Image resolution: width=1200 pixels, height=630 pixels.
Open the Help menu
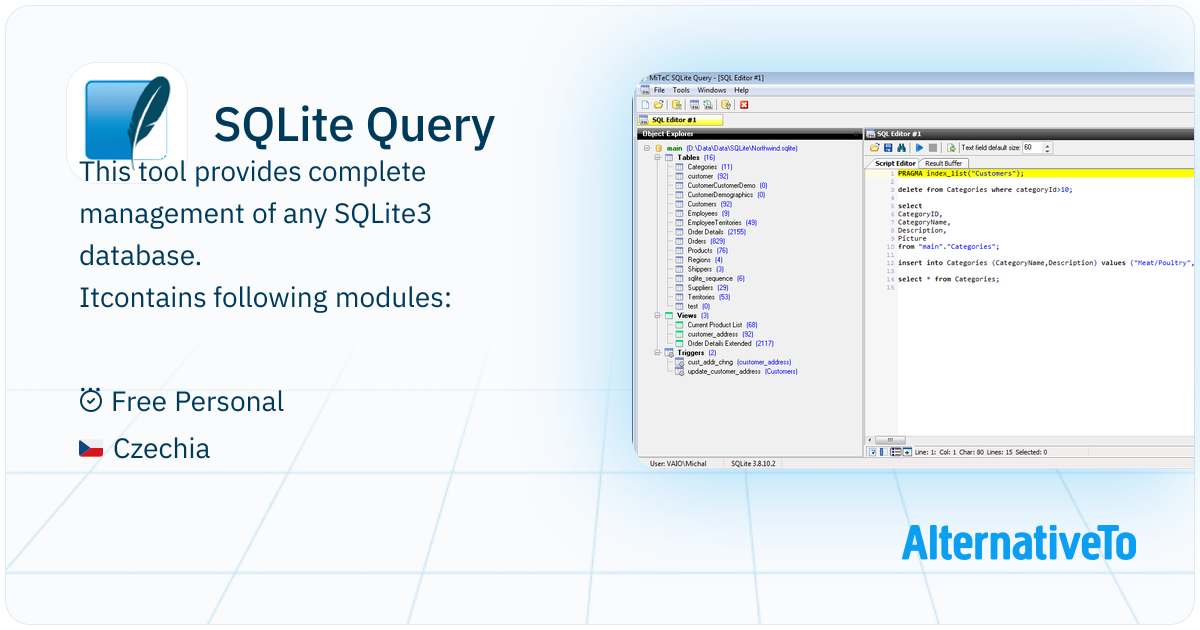741,90
